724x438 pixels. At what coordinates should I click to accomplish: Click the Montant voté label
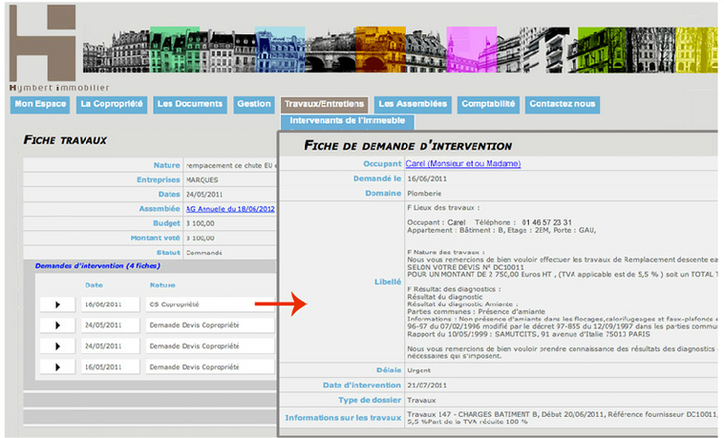[155, 238]
